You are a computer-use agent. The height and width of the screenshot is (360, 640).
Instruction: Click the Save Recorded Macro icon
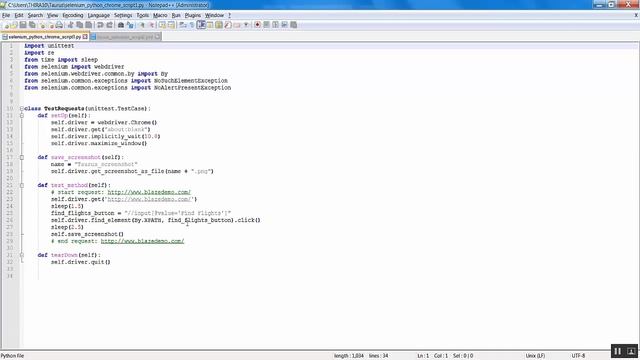coord(293,25)
